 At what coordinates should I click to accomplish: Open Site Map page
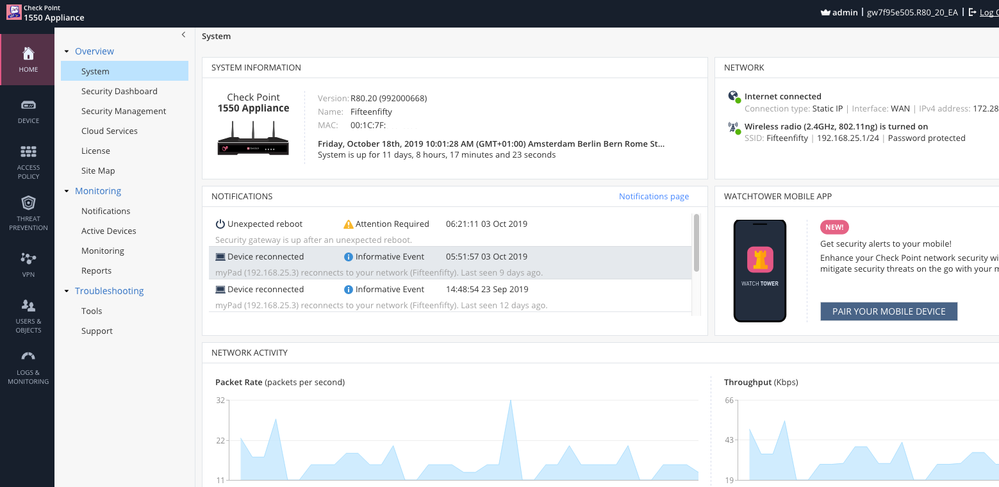(x=98, y=171)
